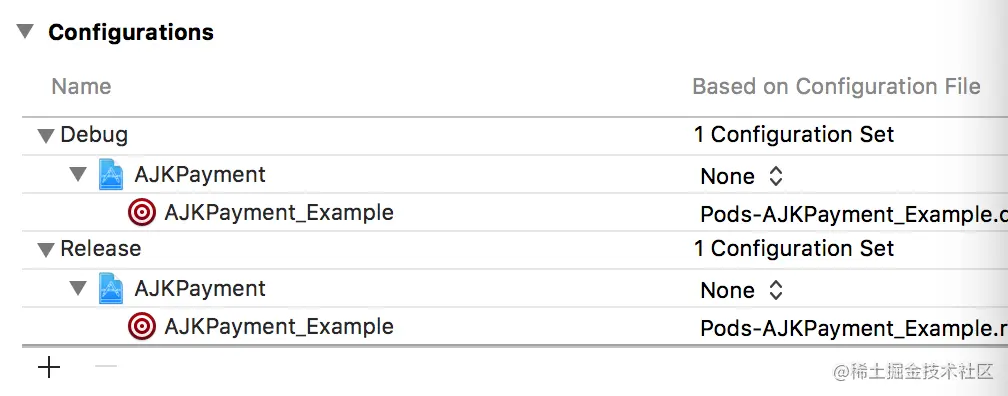
Task: Collapse AJKPayment project under Release
Action: [78, 288]
